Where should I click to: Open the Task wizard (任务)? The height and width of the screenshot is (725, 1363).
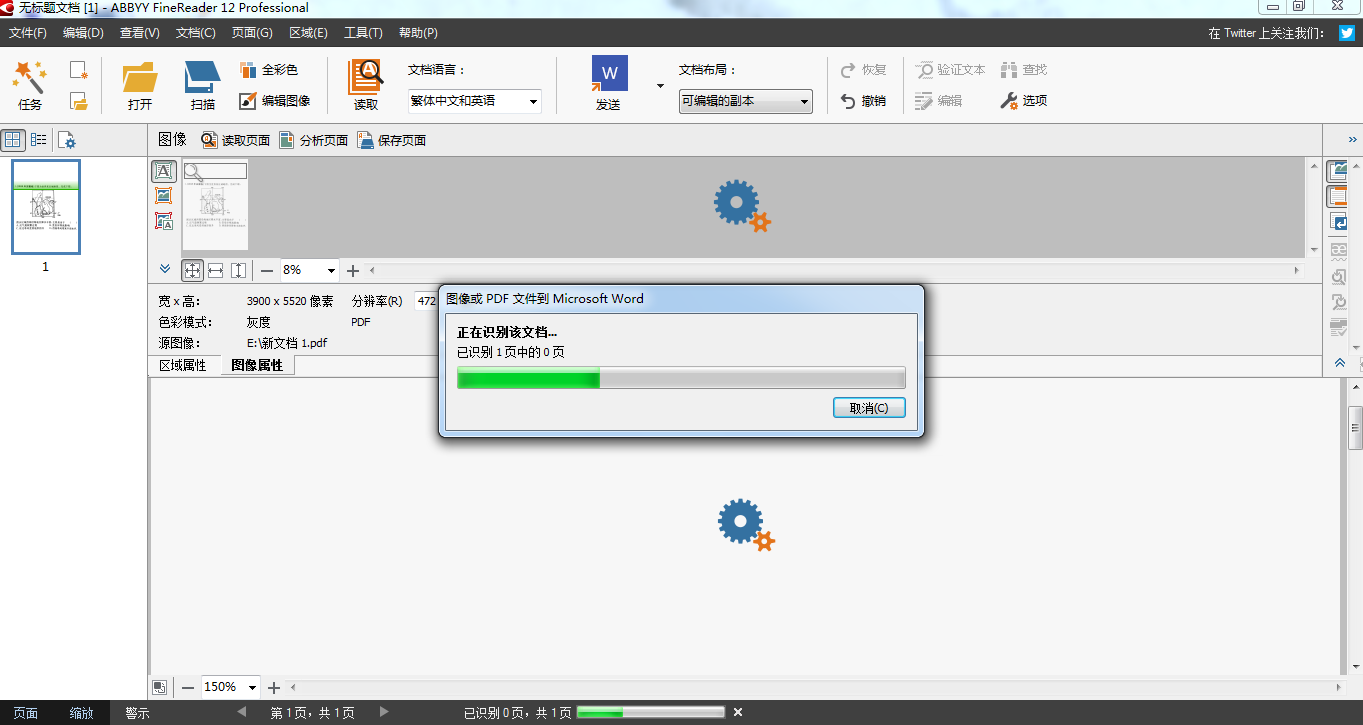pyautogui.click(x=30, y=85)
